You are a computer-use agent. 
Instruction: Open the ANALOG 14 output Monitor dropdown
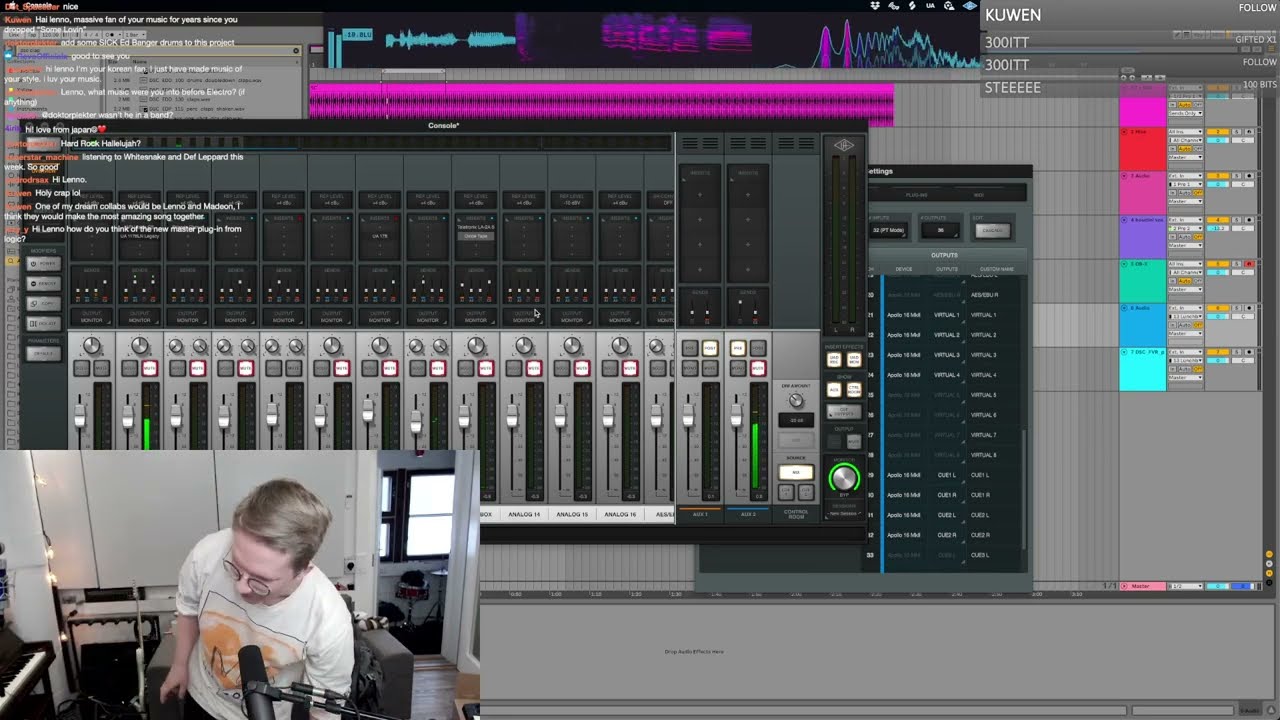(524, 318)
